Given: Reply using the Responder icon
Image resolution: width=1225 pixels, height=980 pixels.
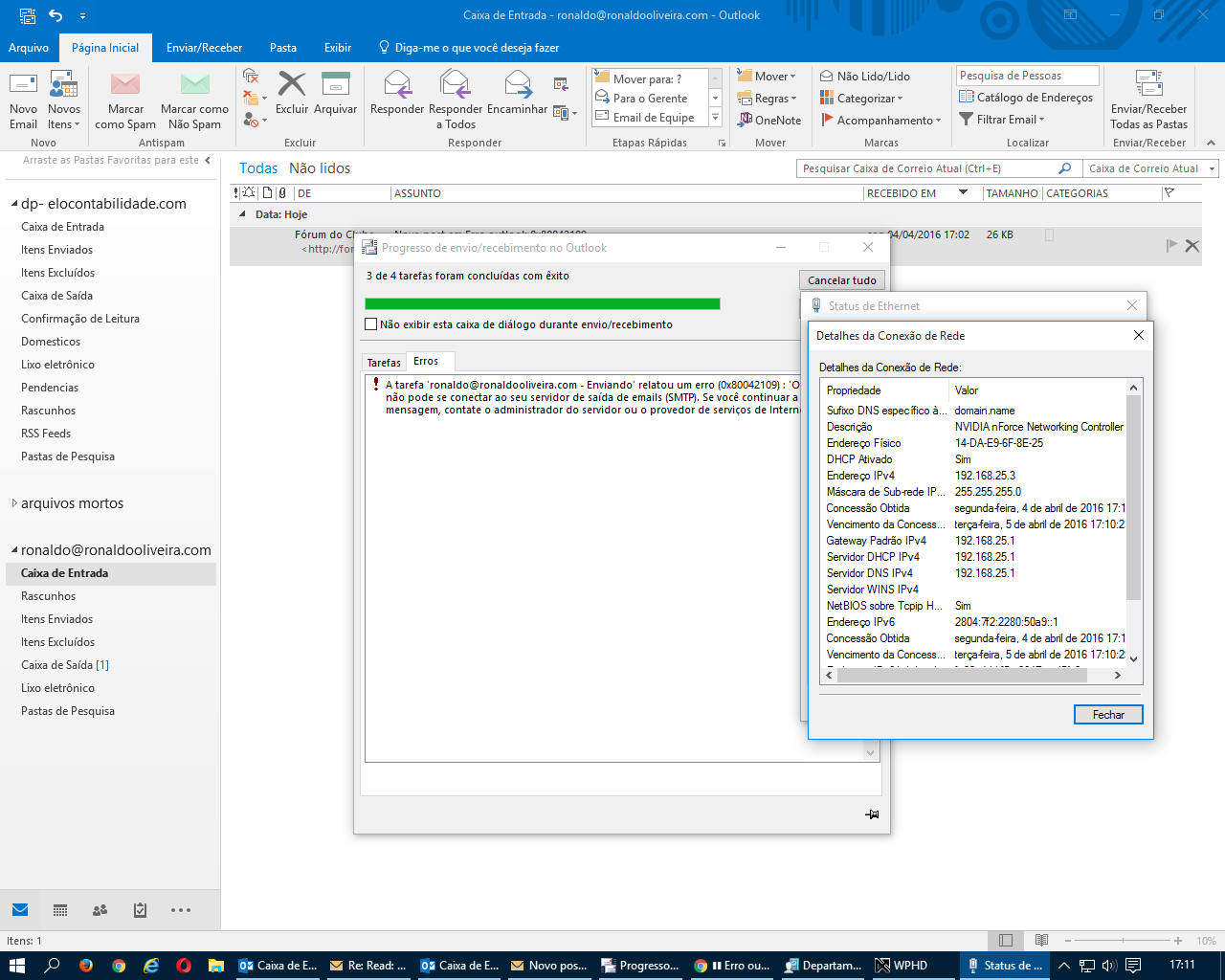Looking at the screenshot, I should [x=397, y=84].
